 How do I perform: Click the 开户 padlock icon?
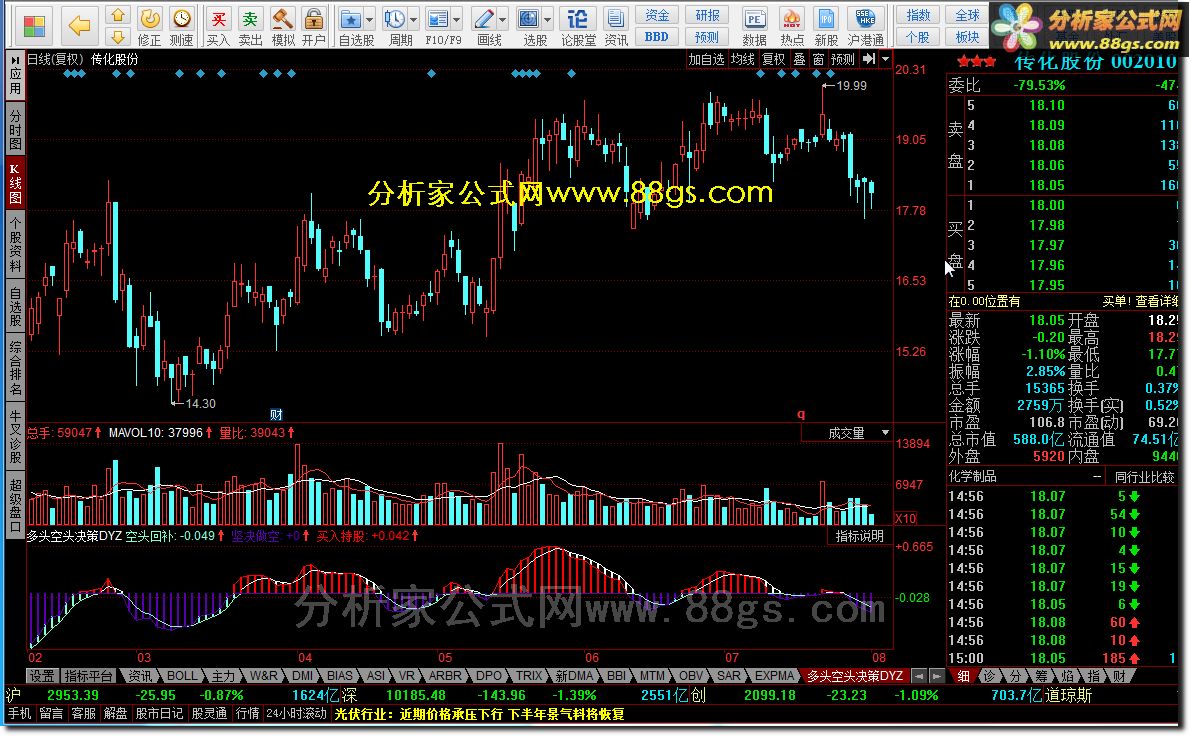tap(314, 20)
